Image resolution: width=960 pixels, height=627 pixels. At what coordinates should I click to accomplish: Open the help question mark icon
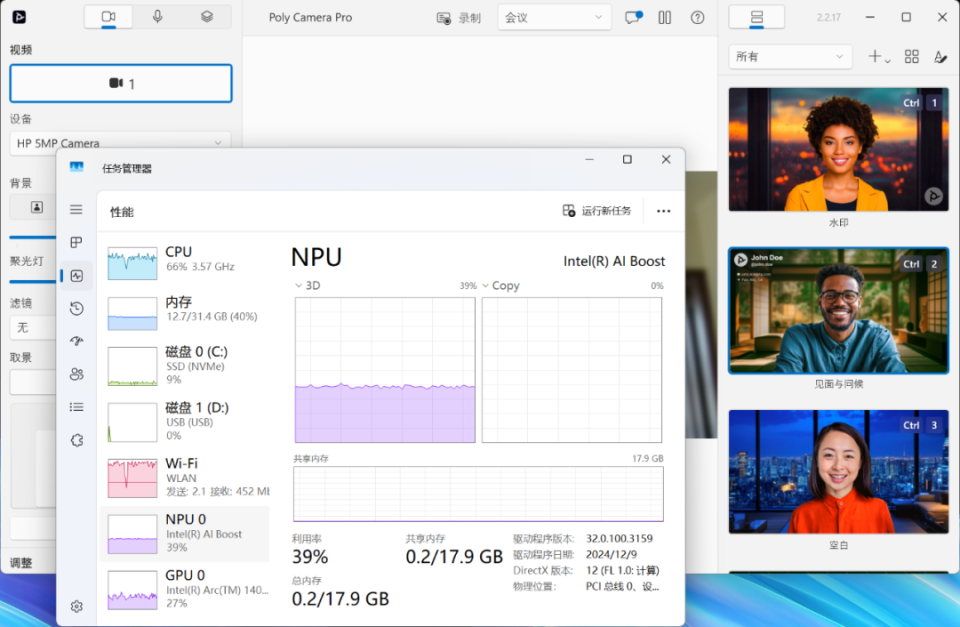coord(697,17)
